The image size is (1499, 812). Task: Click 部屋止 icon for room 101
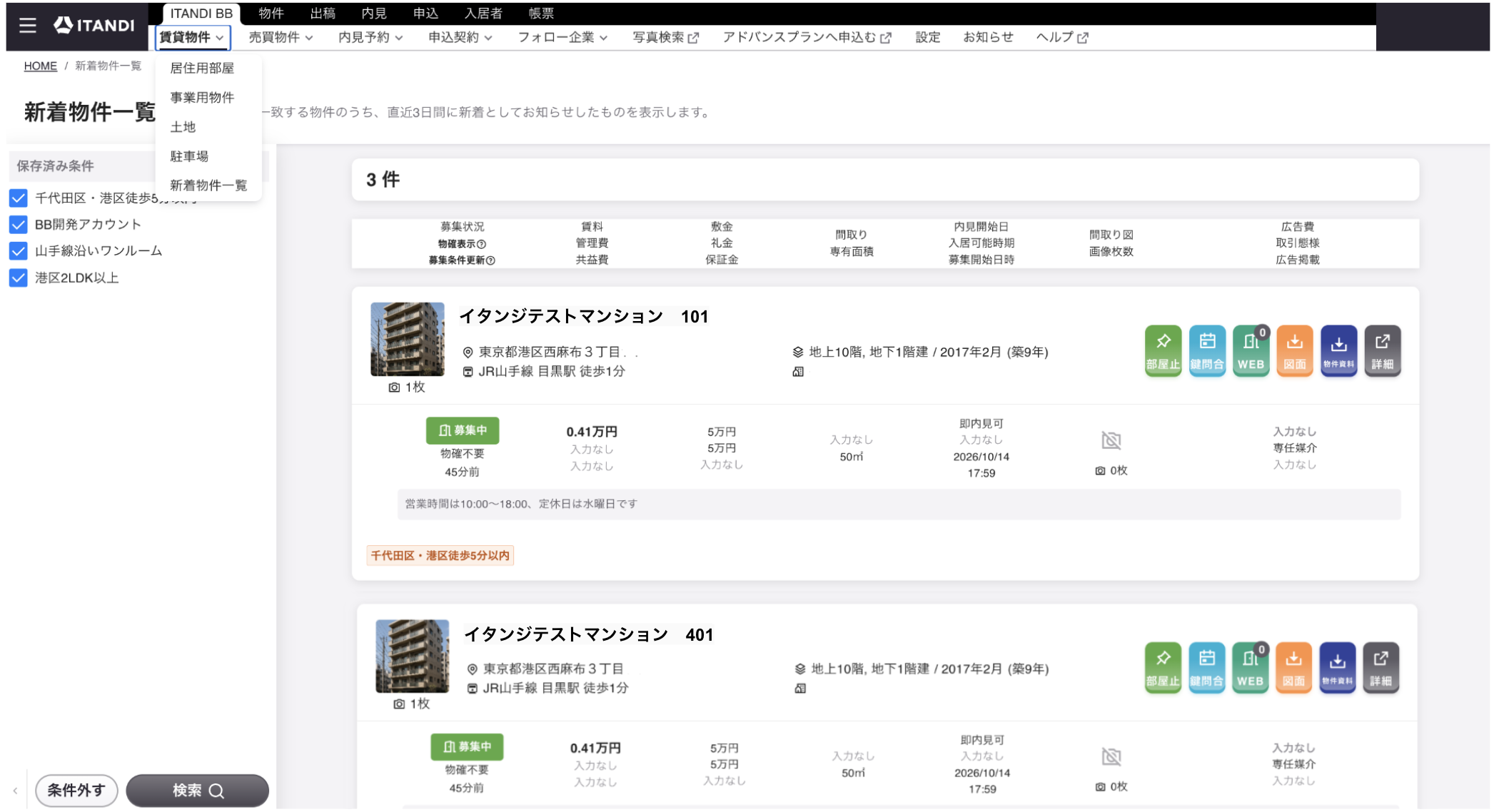[1163, 350]
